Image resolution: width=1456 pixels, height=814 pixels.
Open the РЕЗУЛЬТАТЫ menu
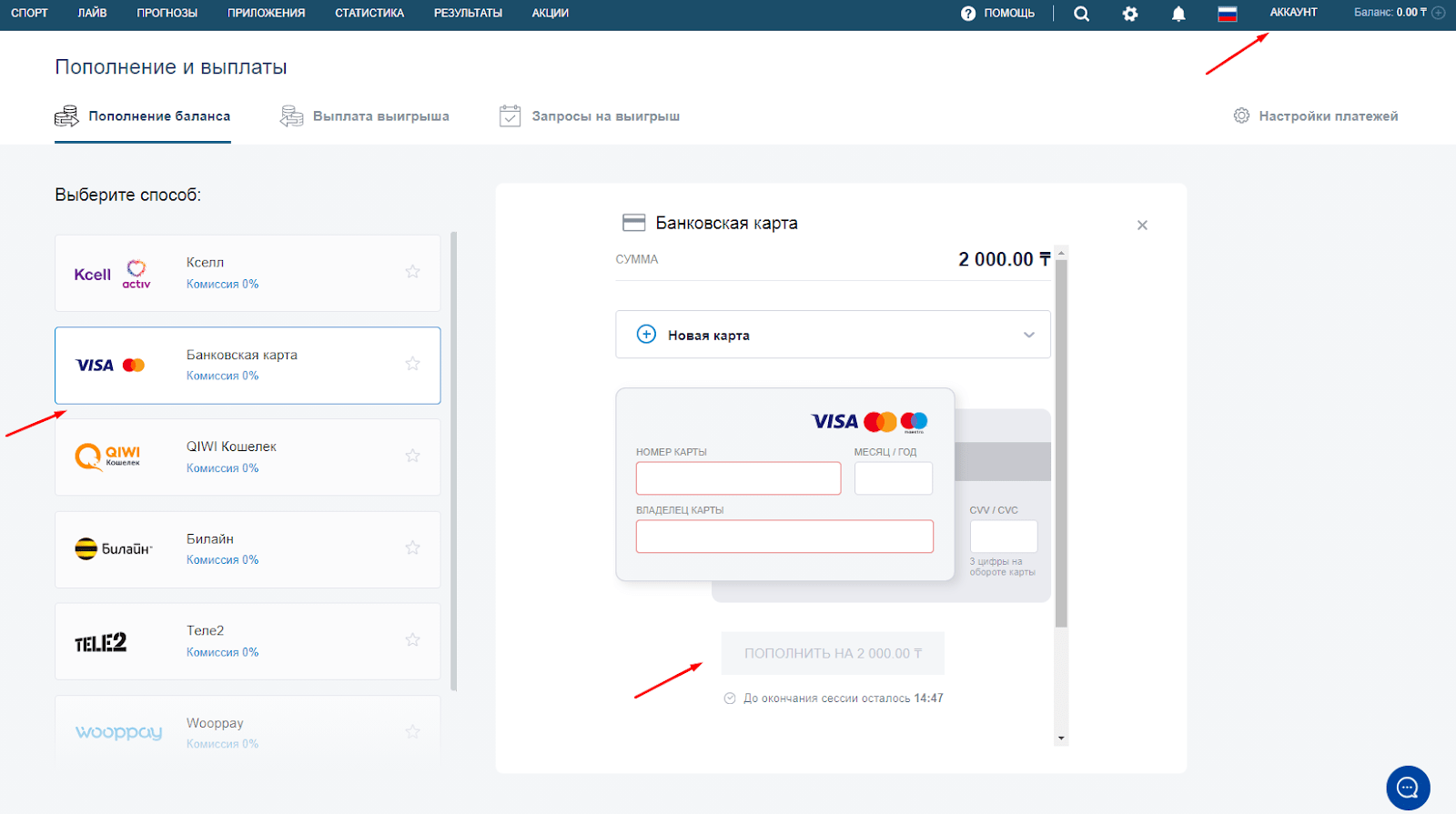click(x=468, y=13)
